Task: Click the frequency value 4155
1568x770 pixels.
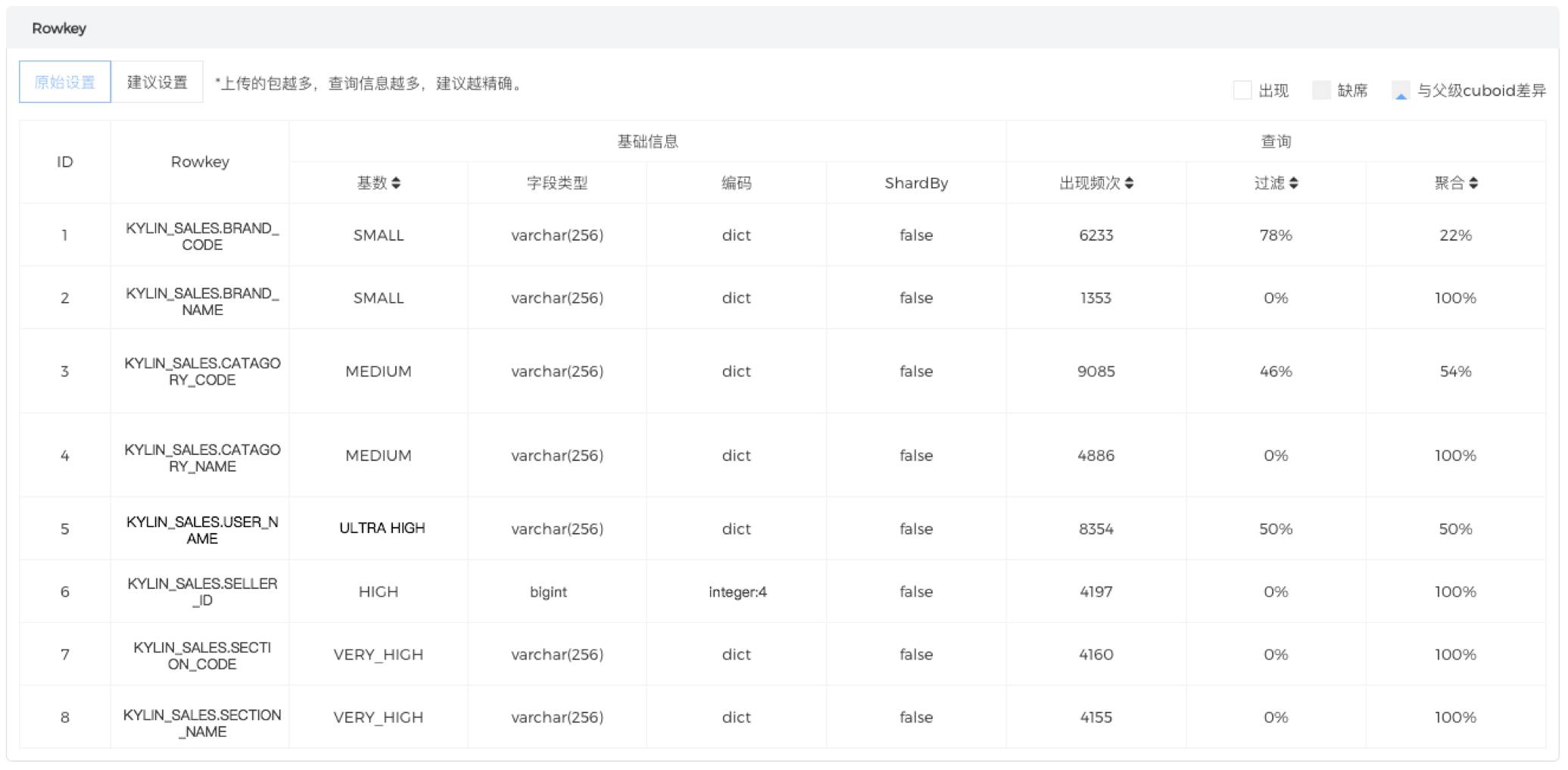Action: click(x=1096, y=717)
